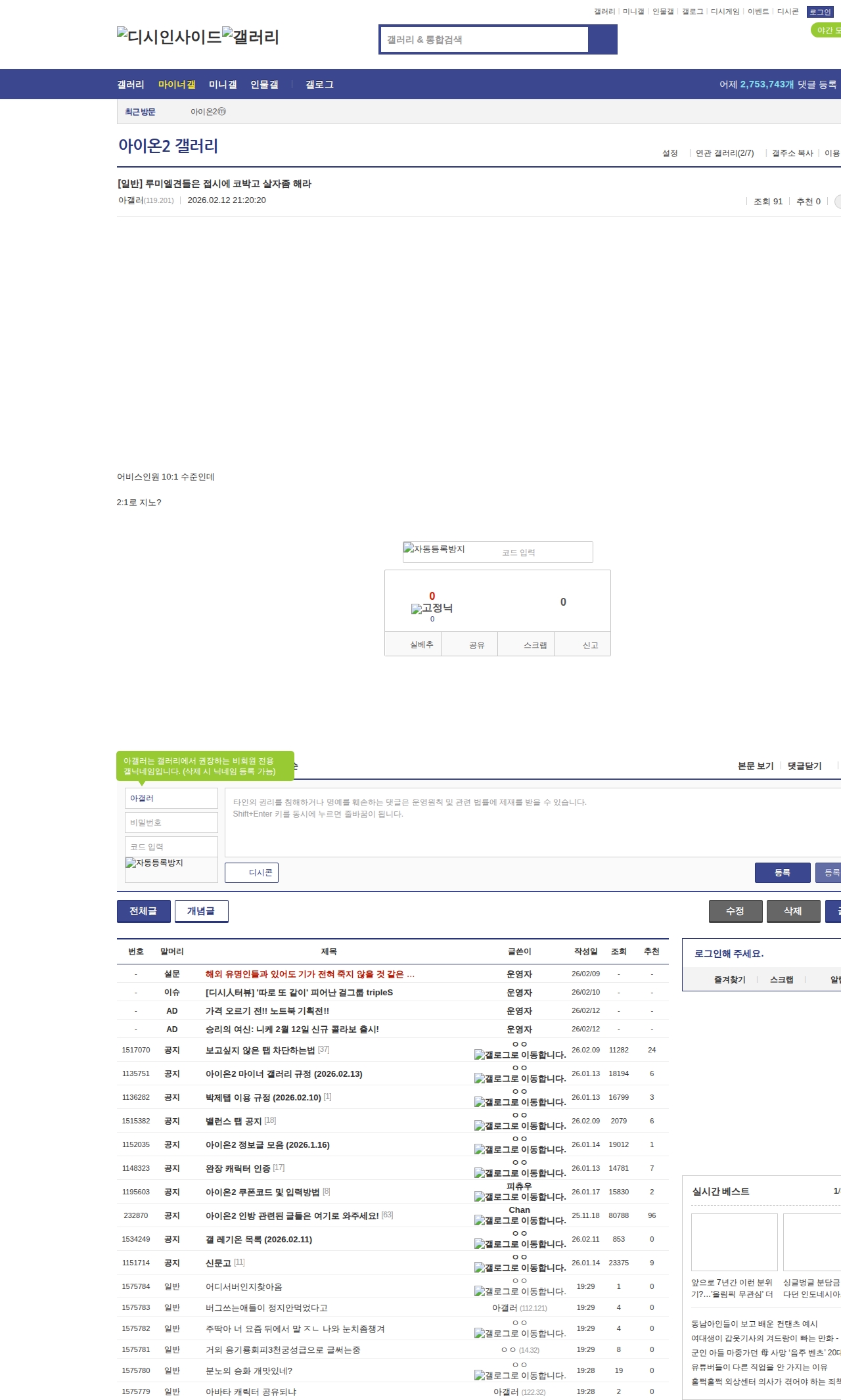
Task: Open 디시게임 in the top links
Action: pyautogui.click(x=725, y=12)
